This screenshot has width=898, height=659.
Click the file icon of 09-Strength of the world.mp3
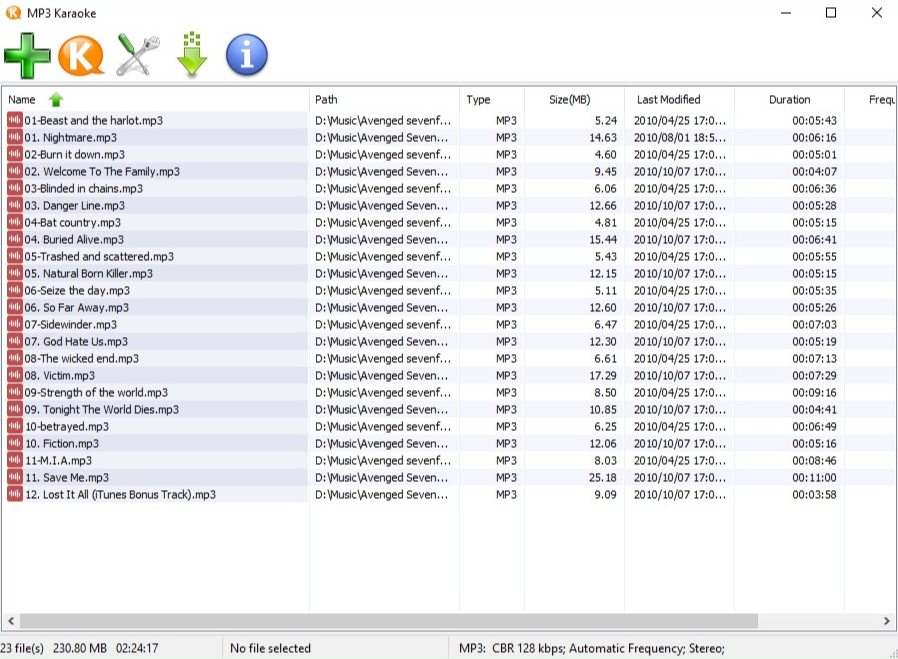point(14,392)
